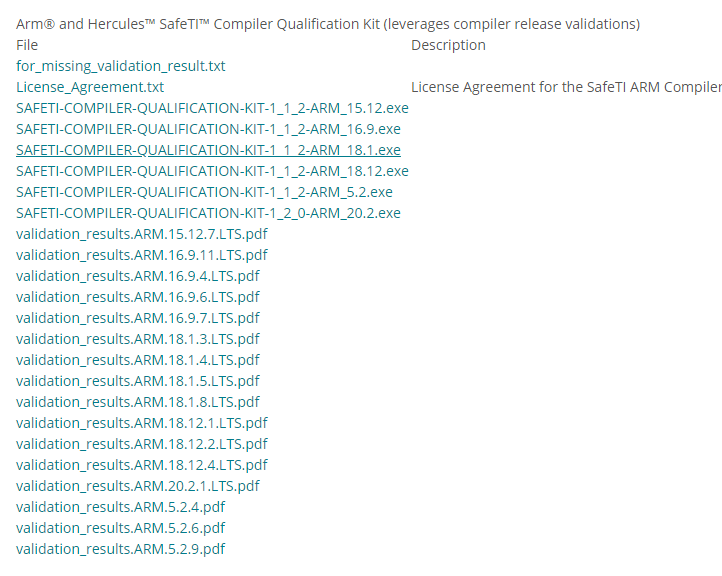Download the KIT-1_2_0-ARM_20.2.exe installer
This screenshot has width=722, height=576.
208,213
